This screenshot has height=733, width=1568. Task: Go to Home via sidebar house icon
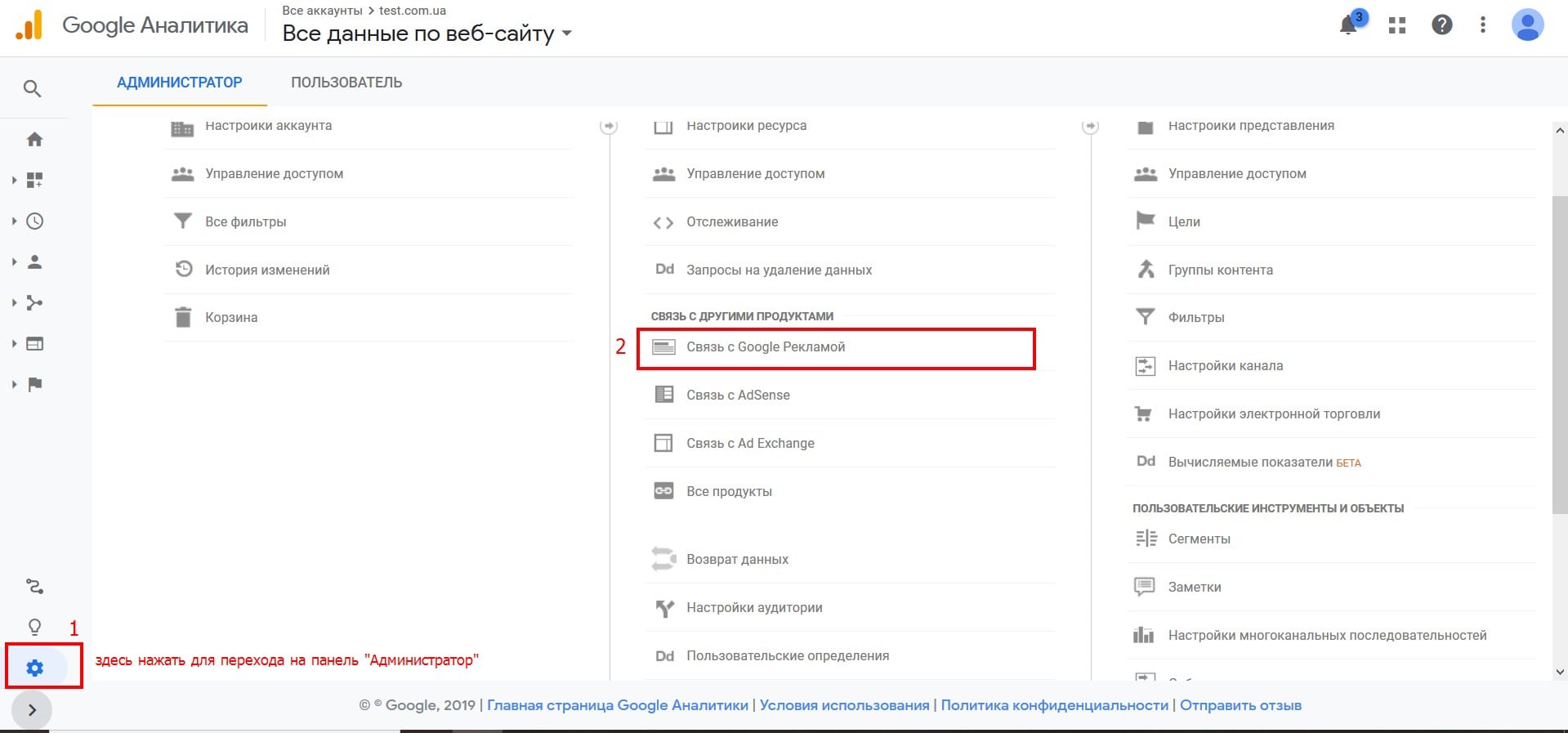[x=34, y=140]
